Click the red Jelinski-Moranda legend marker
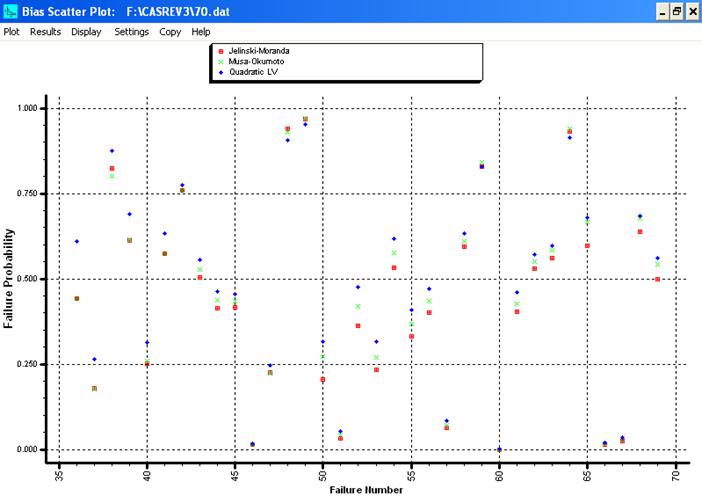 tap(220, 49)
